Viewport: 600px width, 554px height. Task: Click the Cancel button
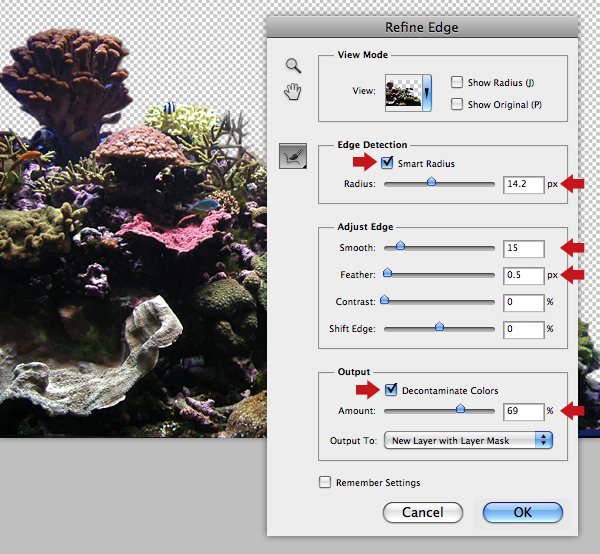(423, 512)
